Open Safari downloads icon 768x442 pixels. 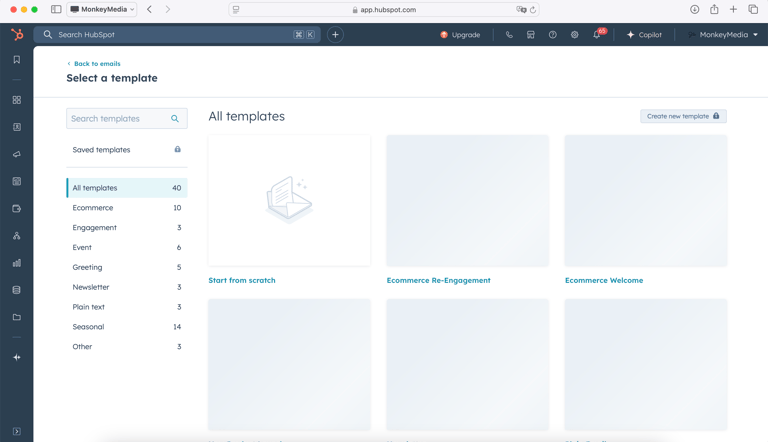coord(695,9)
